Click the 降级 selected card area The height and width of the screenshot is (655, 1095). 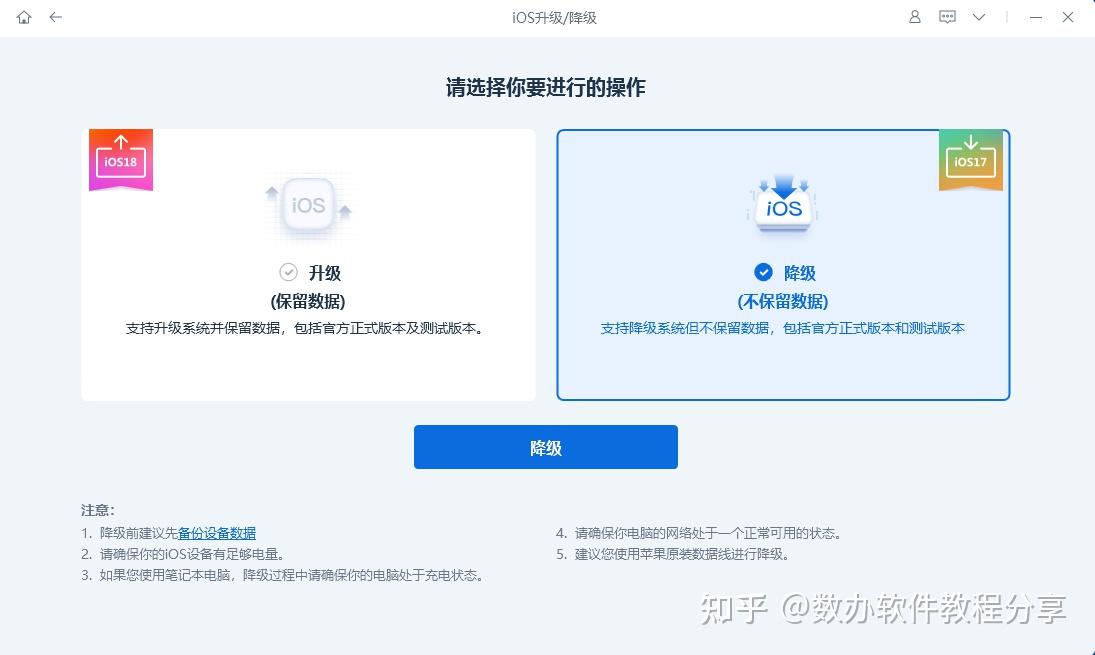tap(783, 264)
